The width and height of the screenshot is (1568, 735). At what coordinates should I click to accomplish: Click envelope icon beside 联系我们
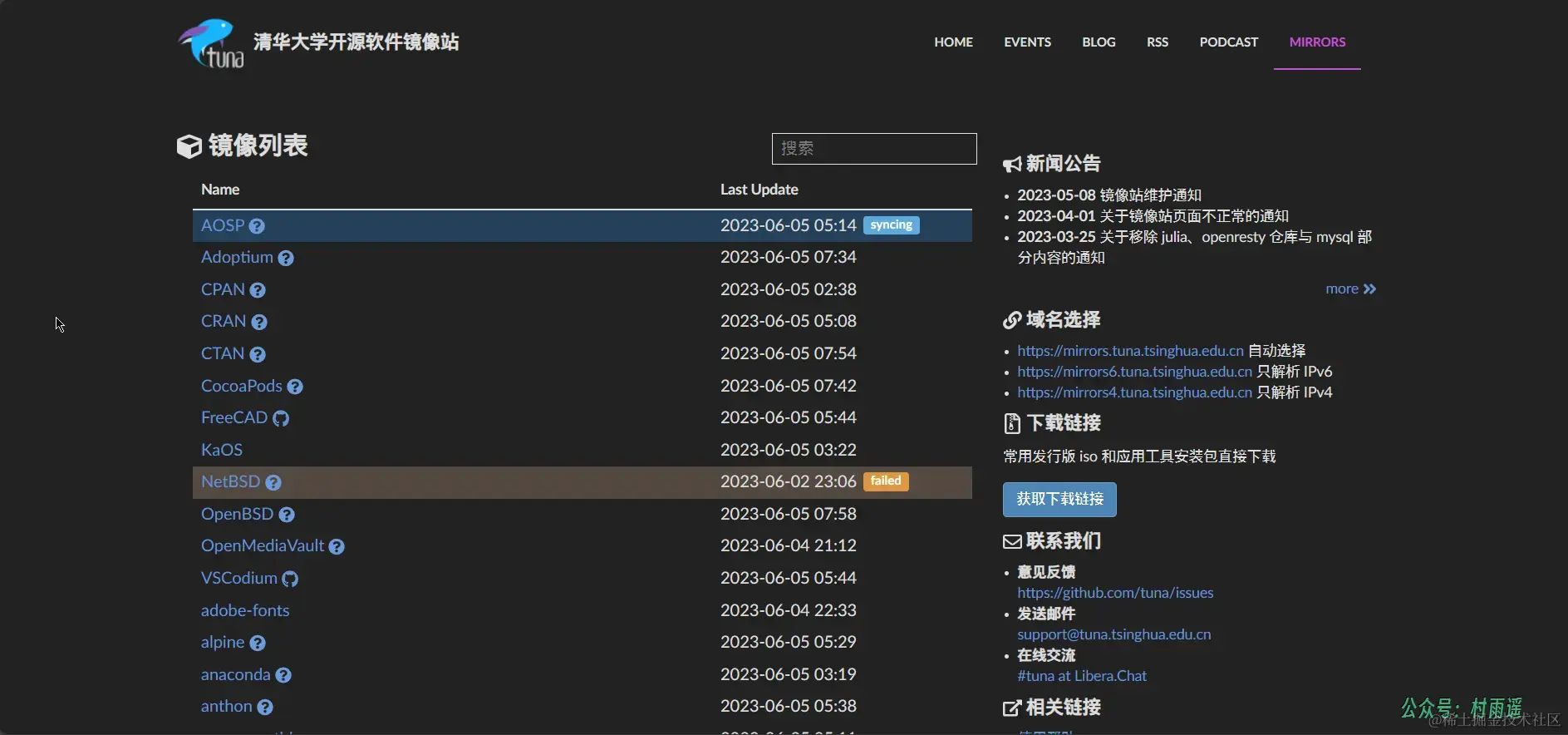pyautogui.click(x=1012, y=542)
